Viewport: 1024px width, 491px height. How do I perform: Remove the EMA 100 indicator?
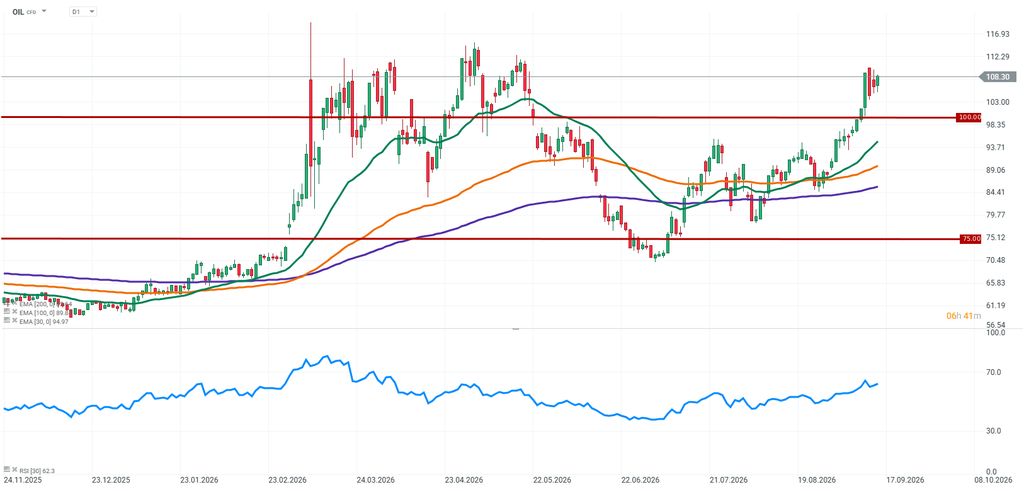pyautogui.click(x=14, y=312)
